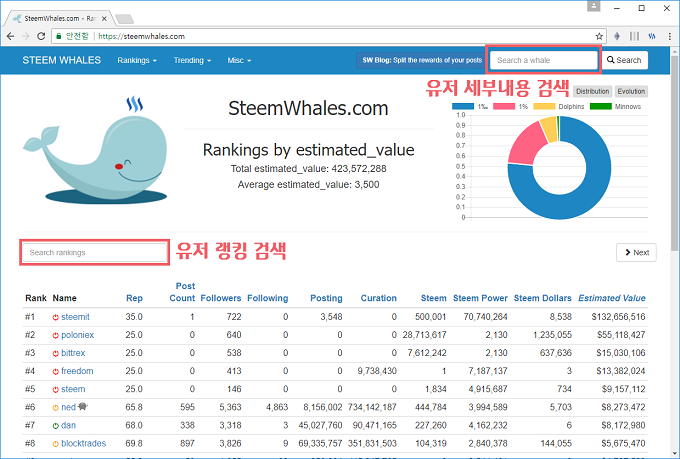Viewport: 680px width, 459px height.
Task: Expand the Rankings dropdown menu
Action: [x=137, y=60]
